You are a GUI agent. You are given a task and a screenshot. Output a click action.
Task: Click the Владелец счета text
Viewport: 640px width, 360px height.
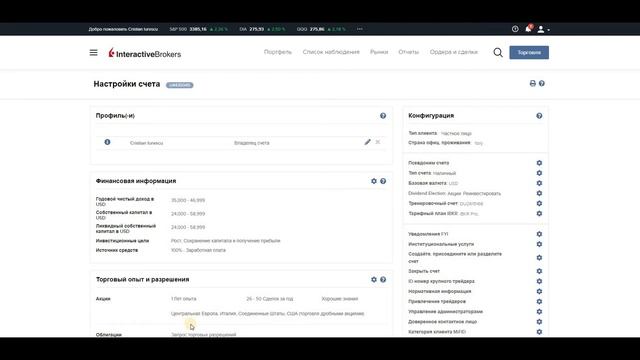pyautogui.click(x=251, y=143)
